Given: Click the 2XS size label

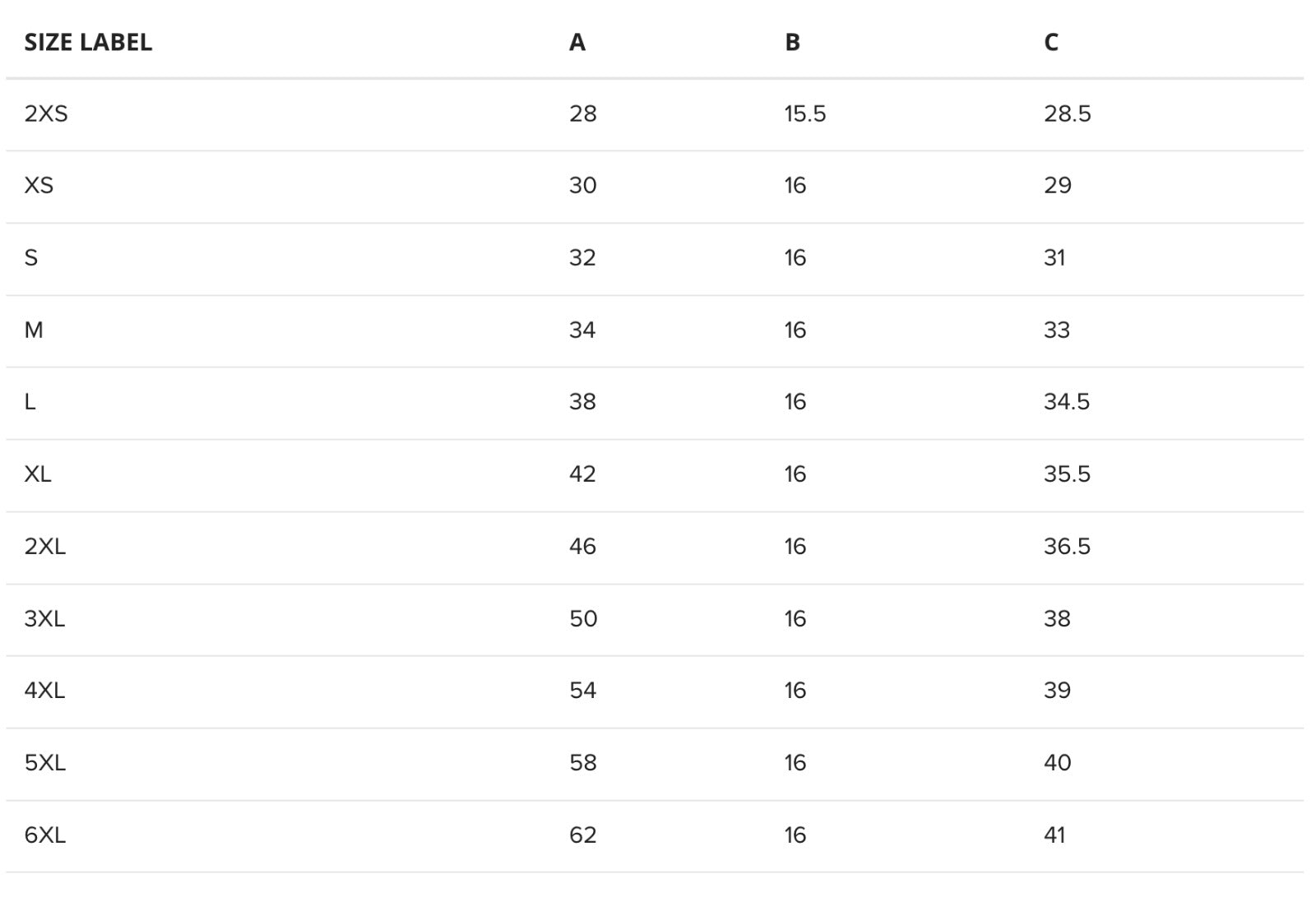Looking at the screenshot, I should pos(46,113).
